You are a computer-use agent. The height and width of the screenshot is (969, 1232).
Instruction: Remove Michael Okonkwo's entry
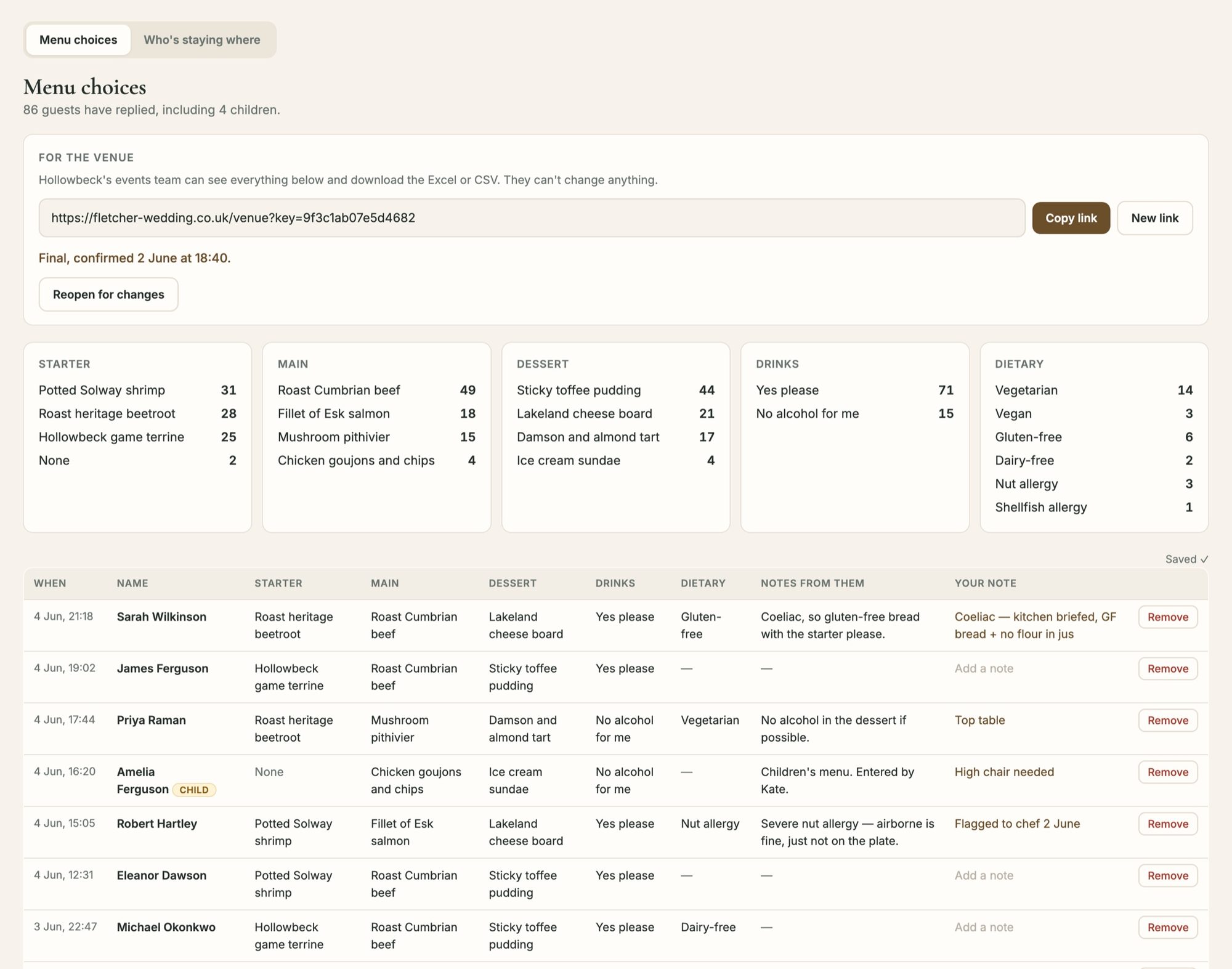click(1168, 928)
